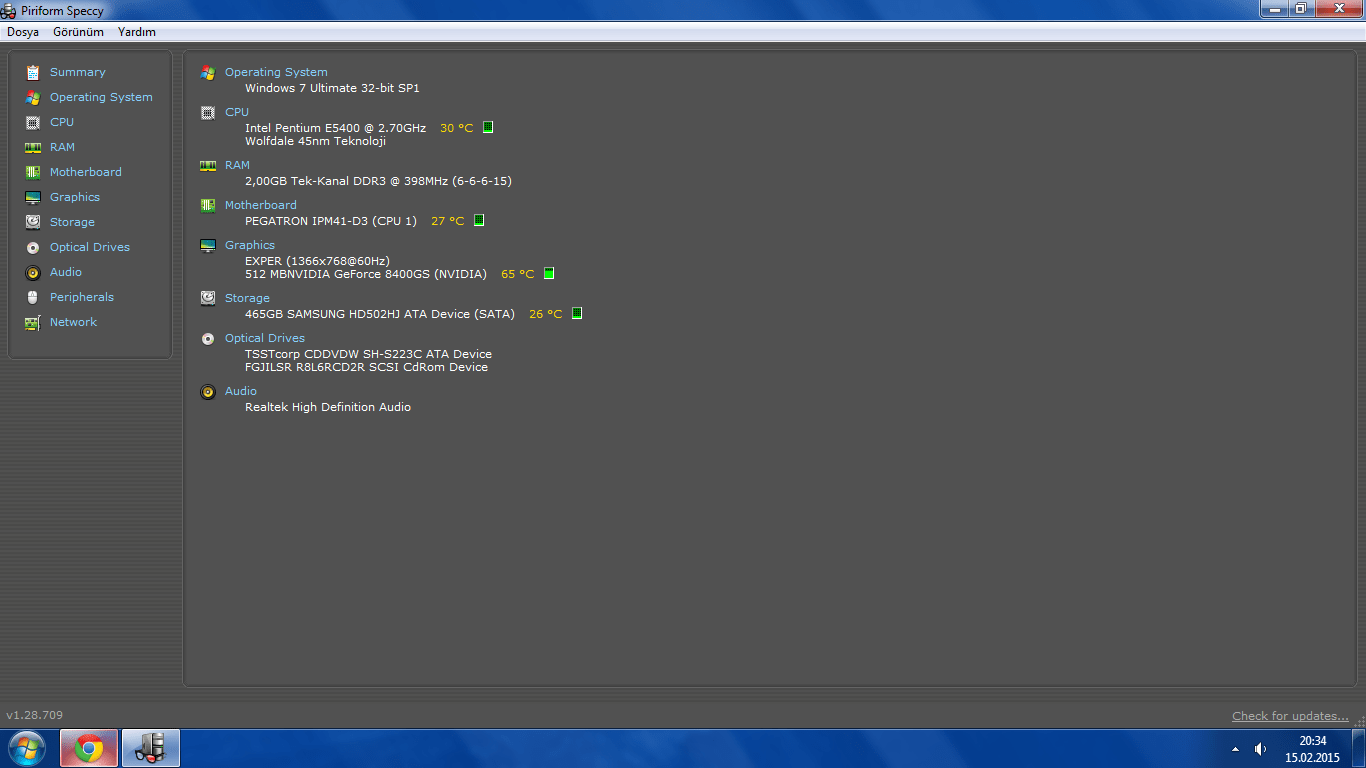Select Optical Drives in the sidebar

click(x=90, y=247)
